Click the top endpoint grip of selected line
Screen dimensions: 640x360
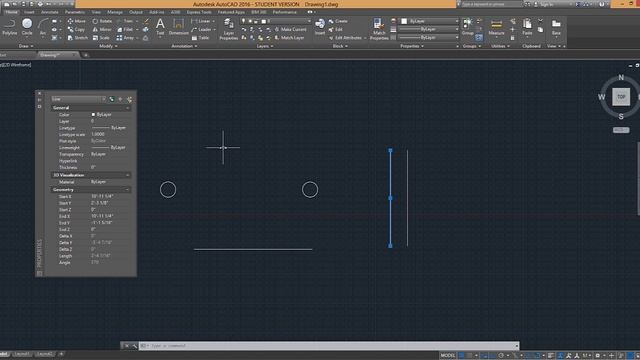[390, 151]
